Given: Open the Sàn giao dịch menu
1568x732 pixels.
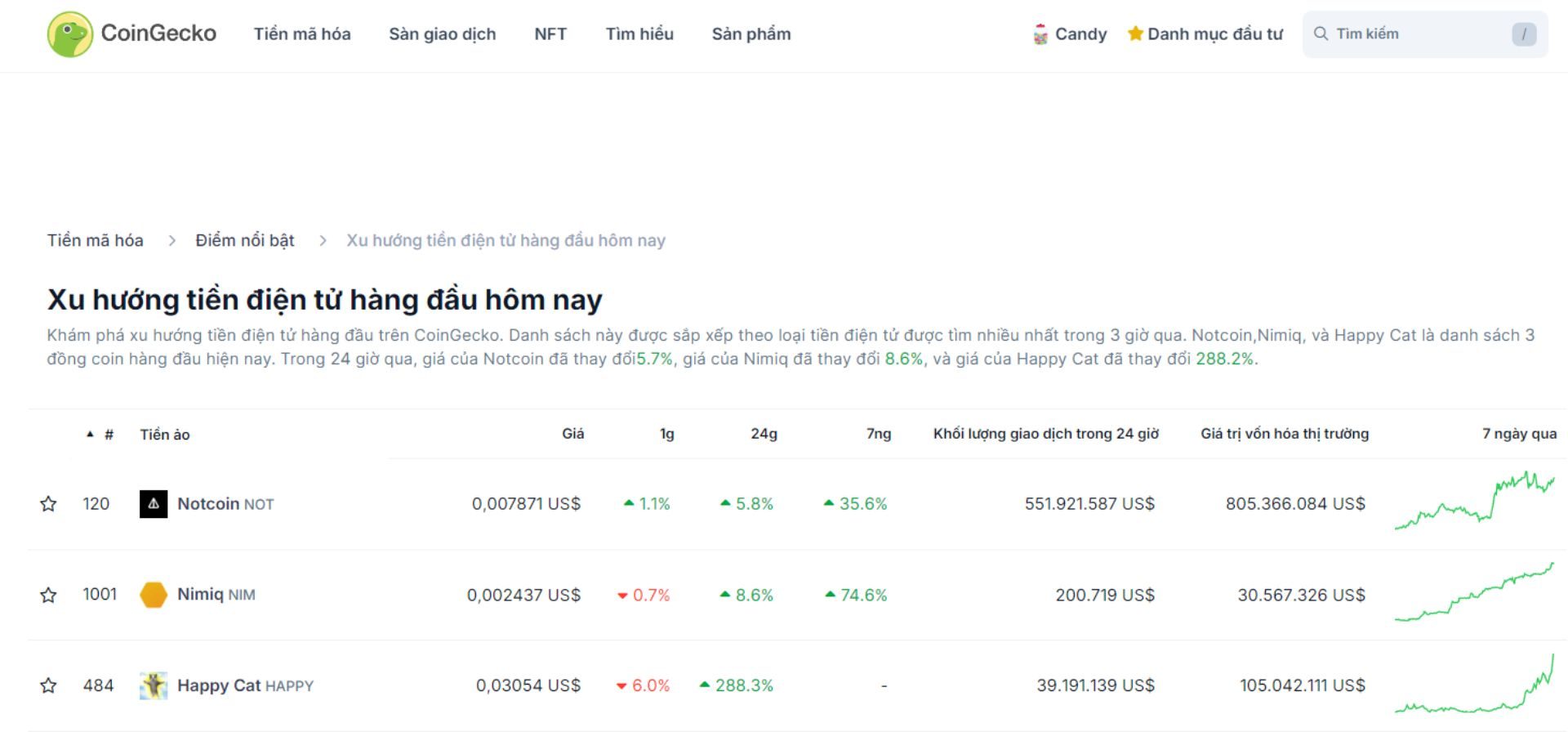Looking at the screenshot, I should [x=443, y=34].
